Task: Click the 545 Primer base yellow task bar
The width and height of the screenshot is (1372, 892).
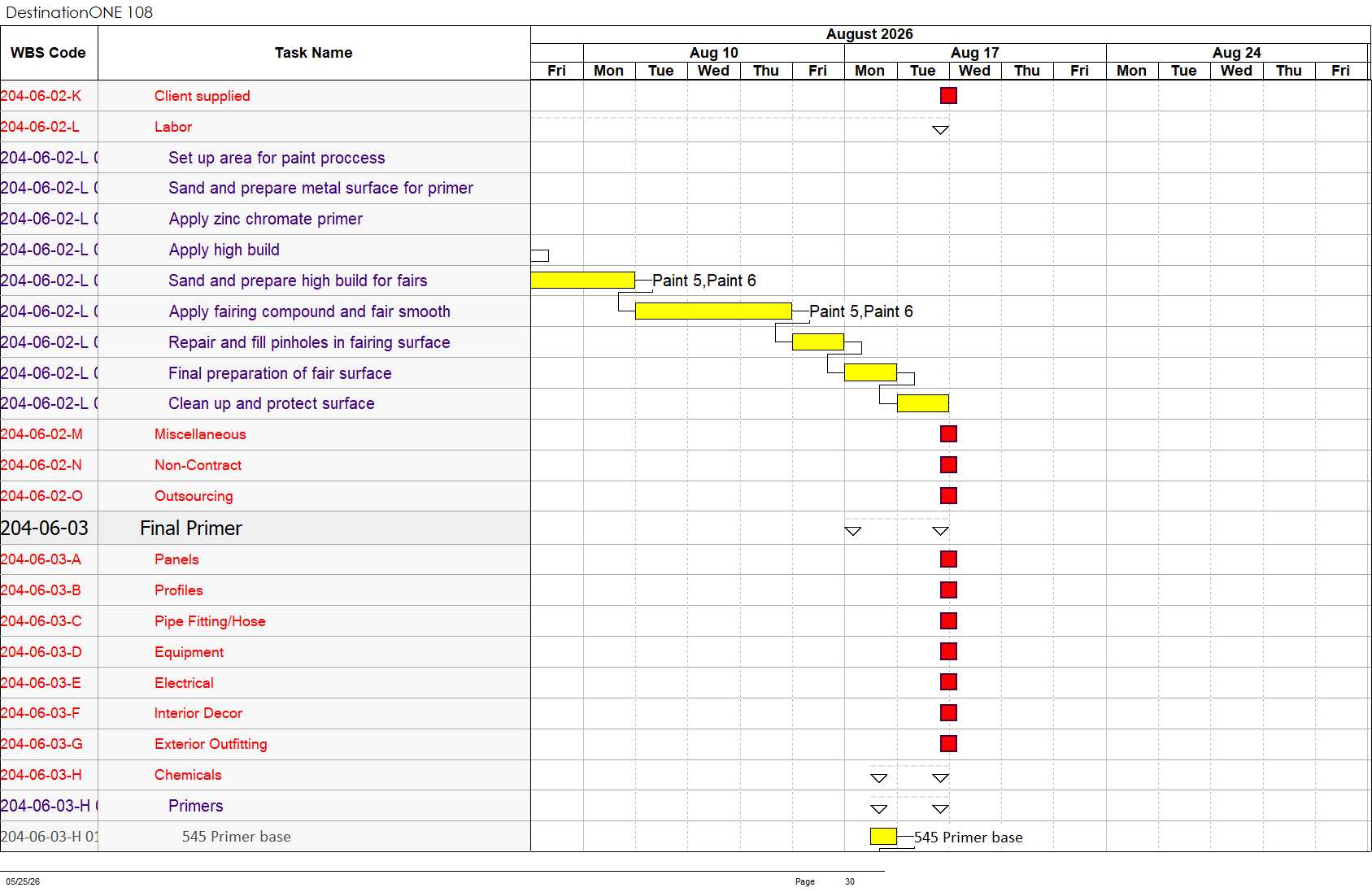Action: click(x=883, y=837)
